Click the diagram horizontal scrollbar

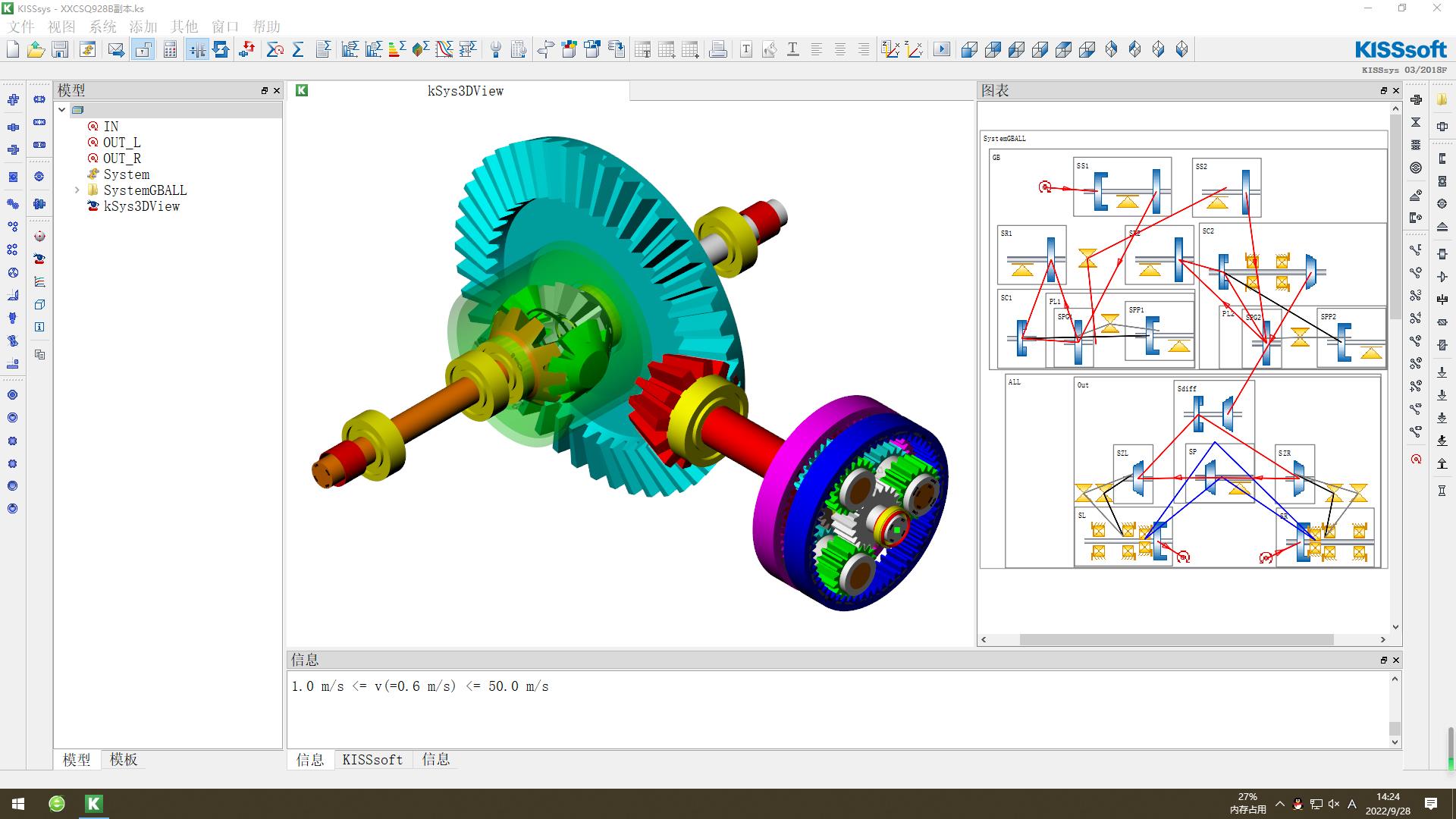[1176, 640]
